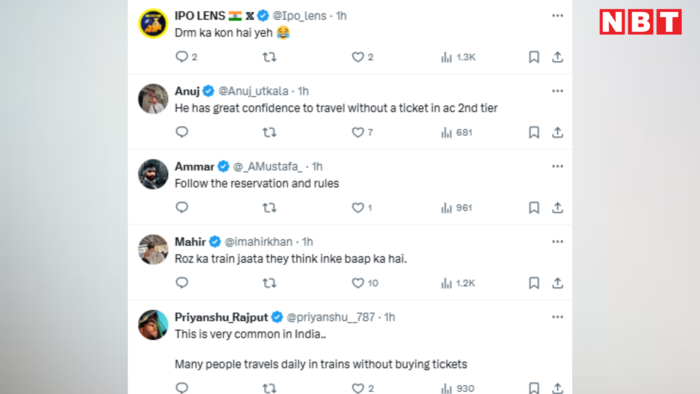Open IPO LENS profile avatar
Image resolution: width=700 pixels, height=394 pixels.
click(153, 24)
